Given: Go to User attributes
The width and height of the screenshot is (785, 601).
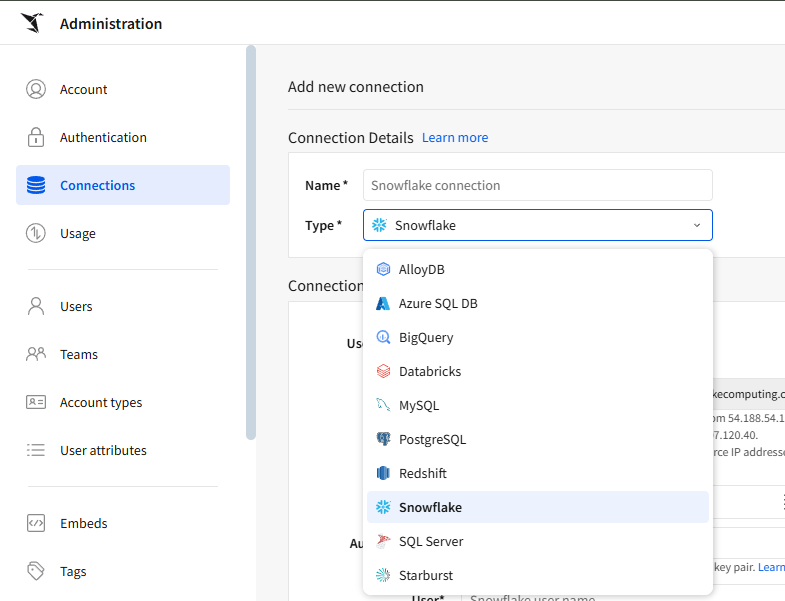Looking at the screenshot, I should click(x=123, y=450).
